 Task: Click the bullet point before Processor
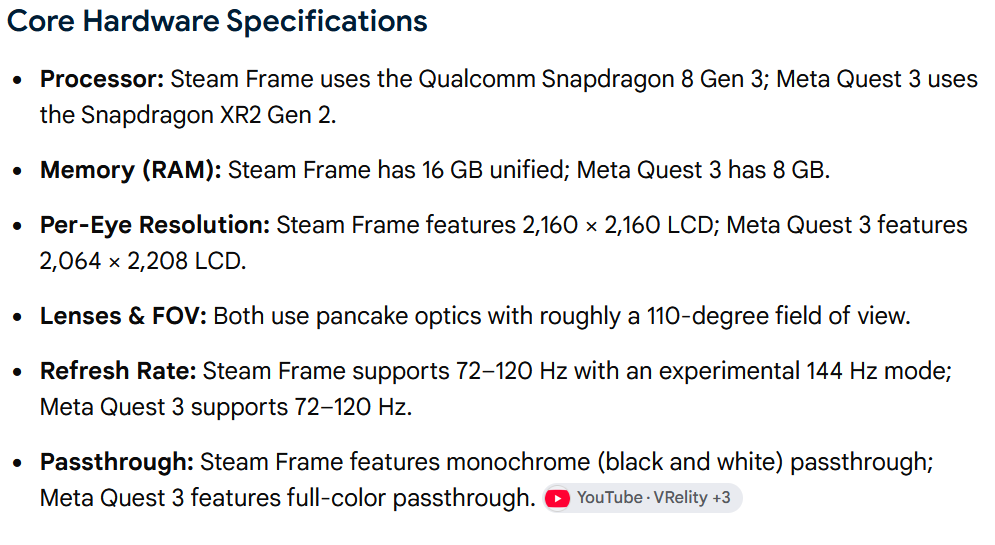(17, 81)
